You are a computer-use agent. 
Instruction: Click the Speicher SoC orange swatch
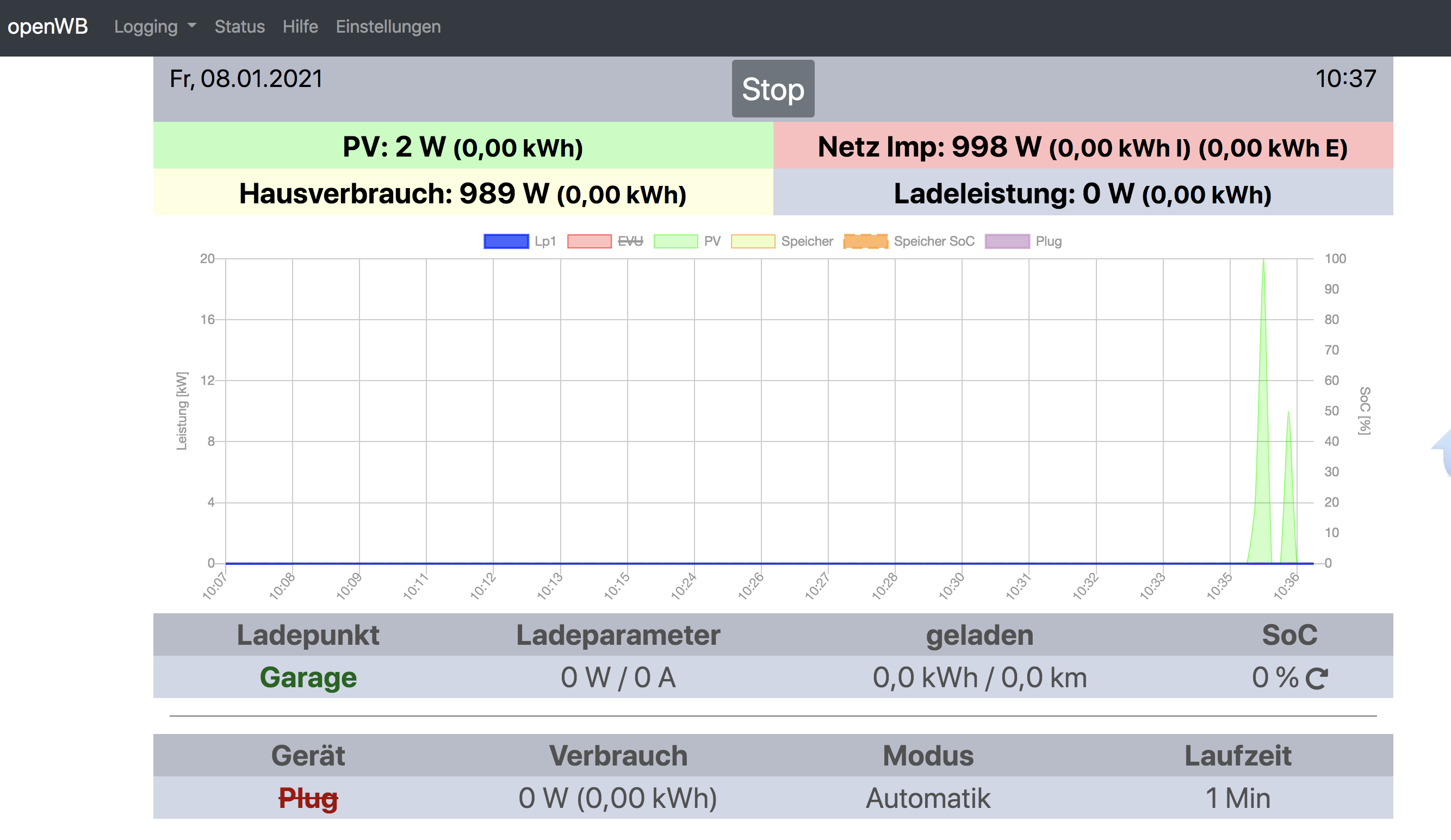point(865,241)
